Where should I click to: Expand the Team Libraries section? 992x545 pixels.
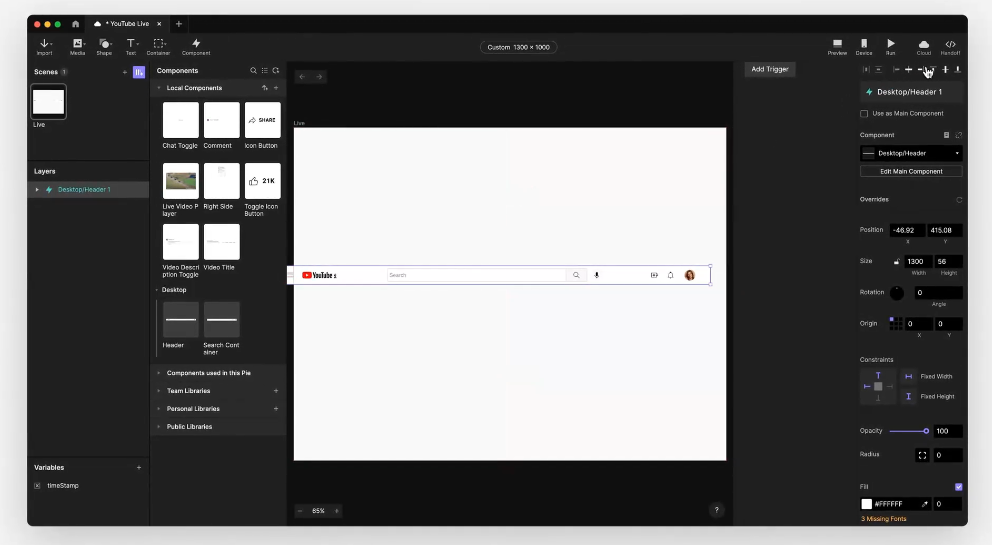pyautogui.click(x=158, y=391)
